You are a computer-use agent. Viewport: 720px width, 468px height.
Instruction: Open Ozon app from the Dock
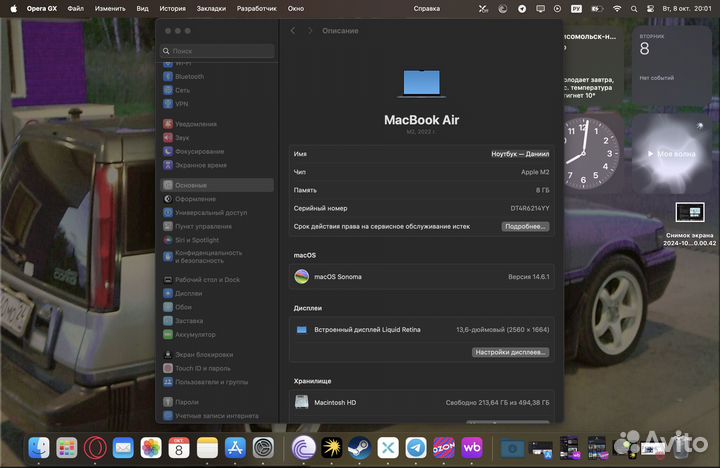pos(444,448)
